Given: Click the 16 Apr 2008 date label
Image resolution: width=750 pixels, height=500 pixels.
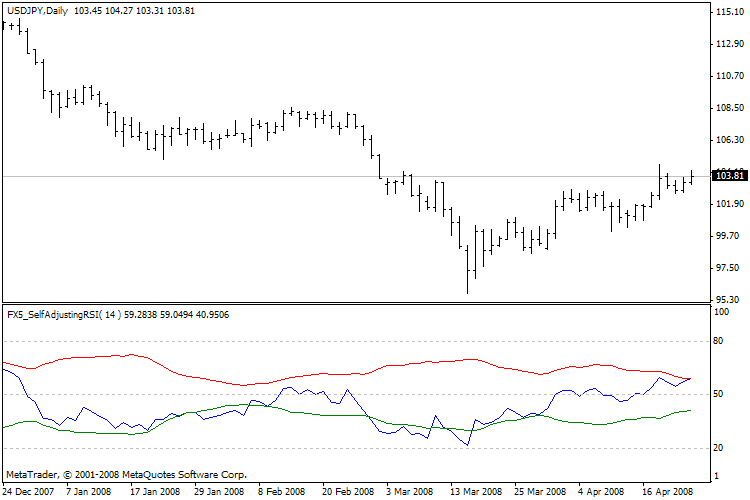Looking at the screenshot, I should (667, 492).
